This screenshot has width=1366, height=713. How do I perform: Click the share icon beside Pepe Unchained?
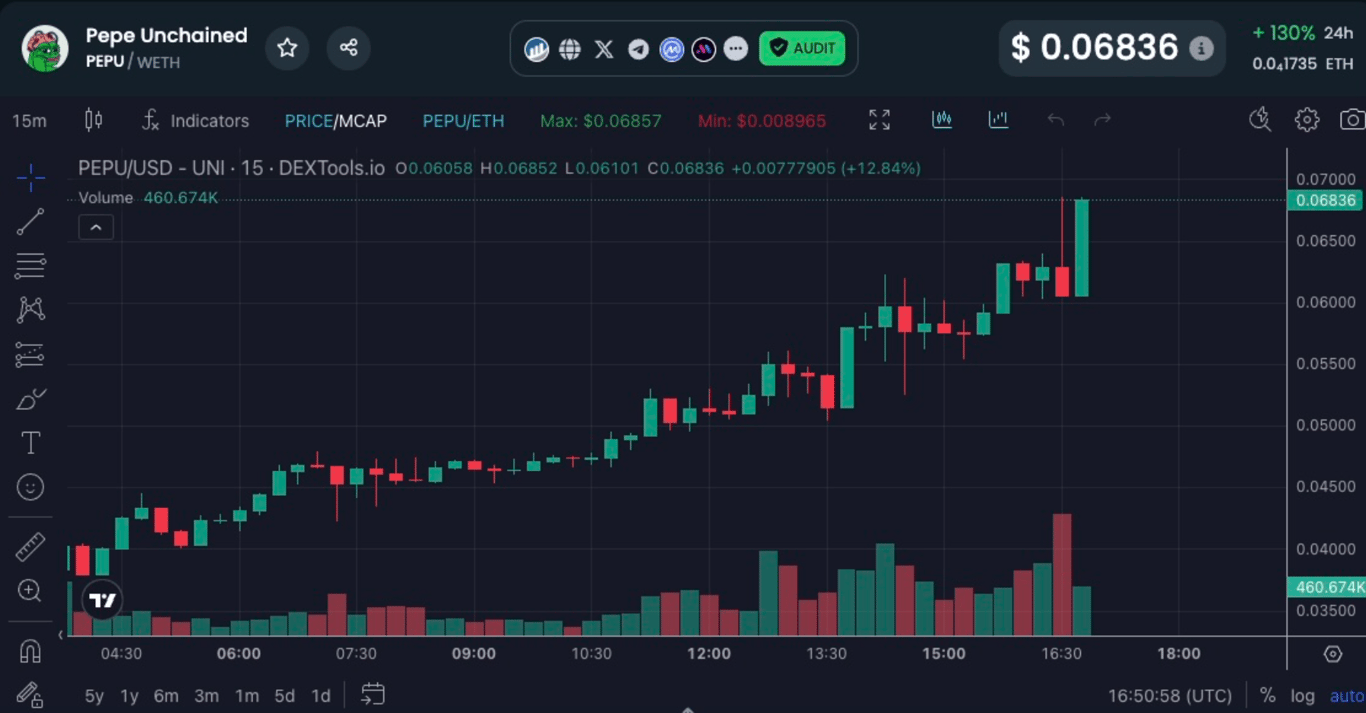pyautogui.click(x=348, y=48)
